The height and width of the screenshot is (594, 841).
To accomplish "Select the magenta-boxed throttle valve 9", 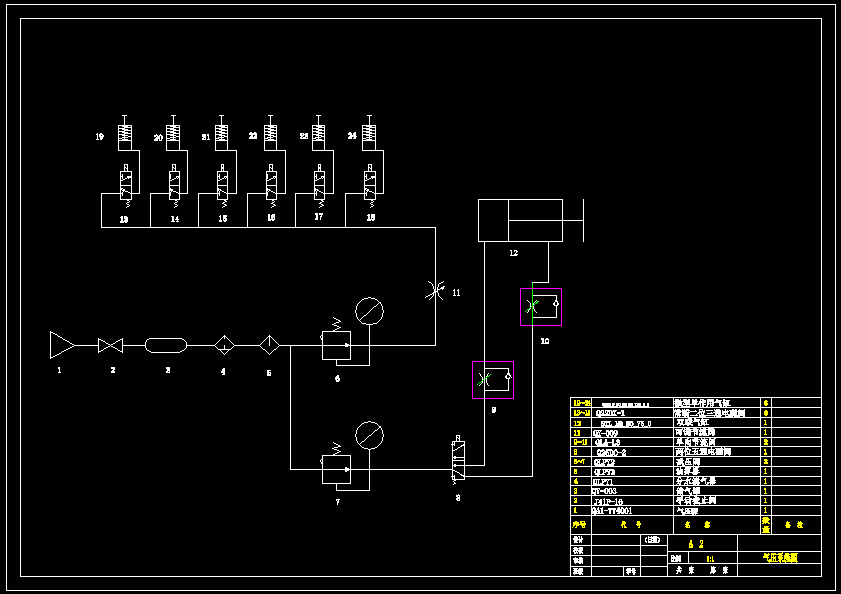I will 493,380.
